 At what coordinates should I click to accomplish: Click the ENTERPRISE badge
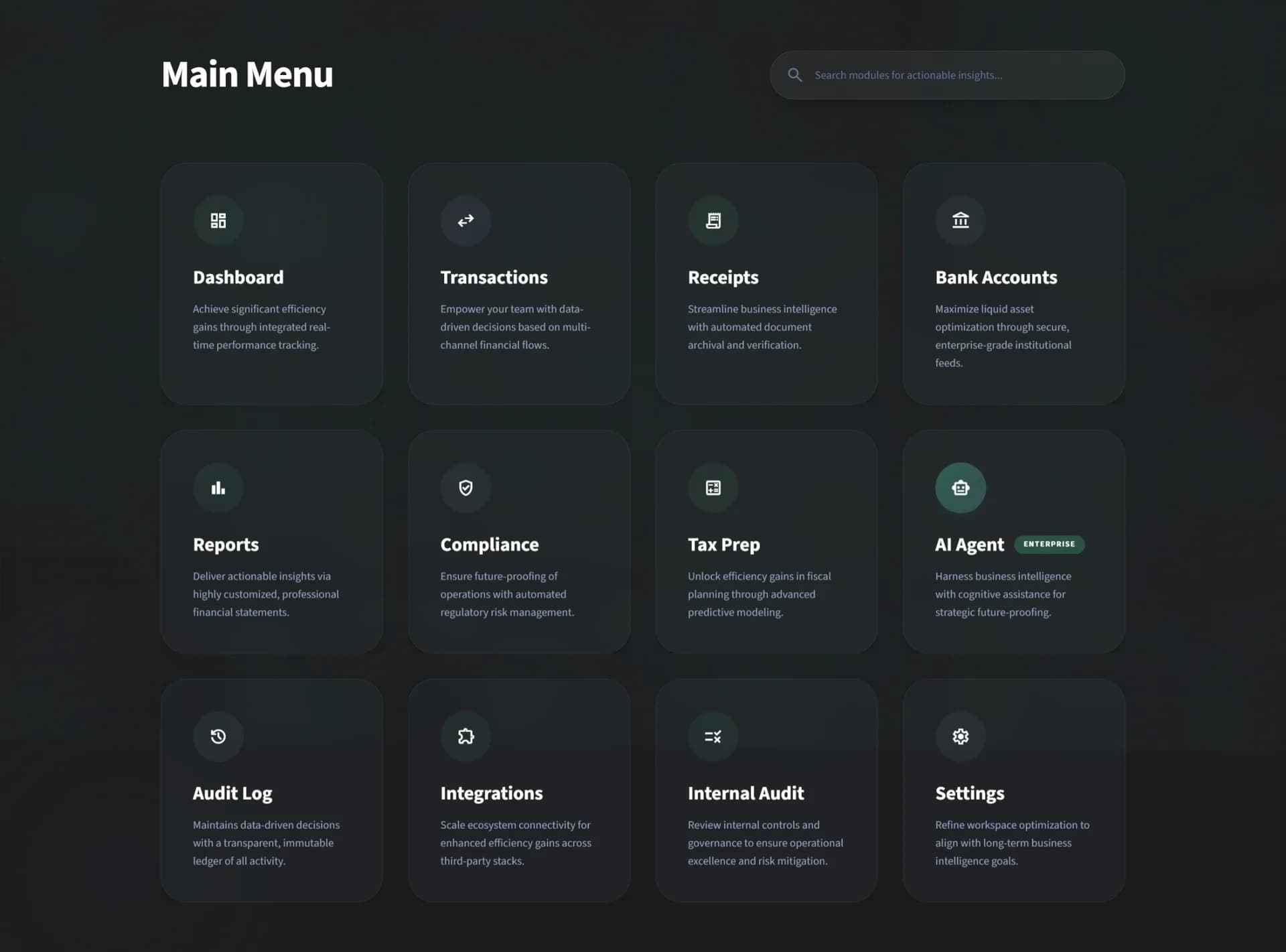pos(1049,544)
